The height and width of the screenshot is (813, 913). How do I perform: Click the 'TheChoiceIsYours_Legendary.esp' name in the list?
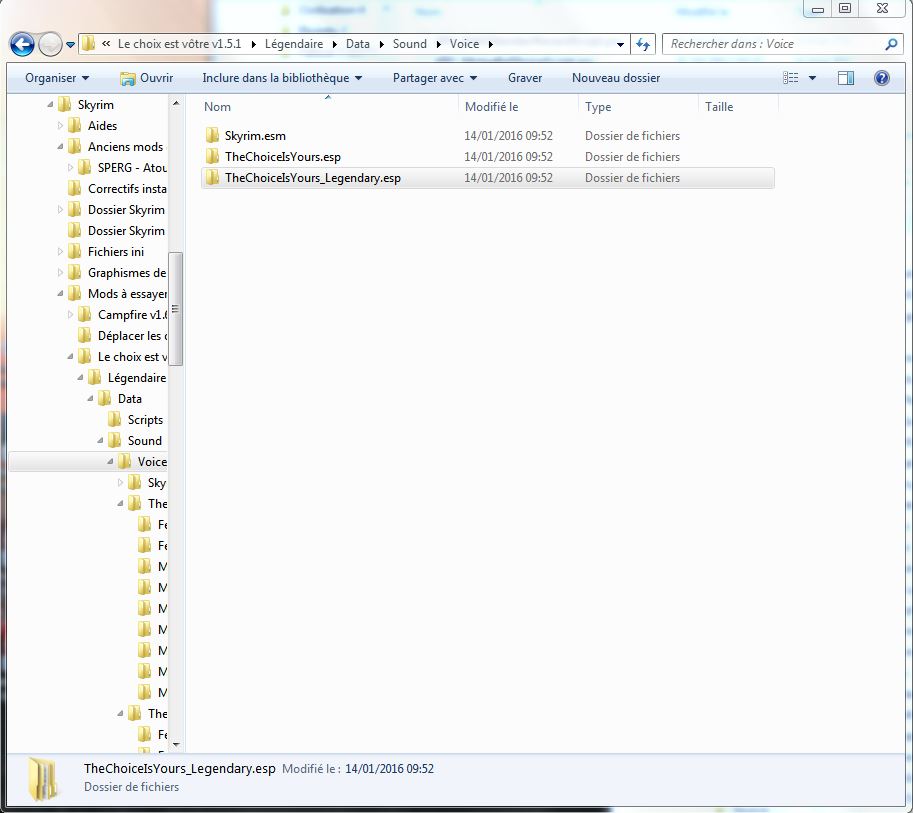coord(313,178)
